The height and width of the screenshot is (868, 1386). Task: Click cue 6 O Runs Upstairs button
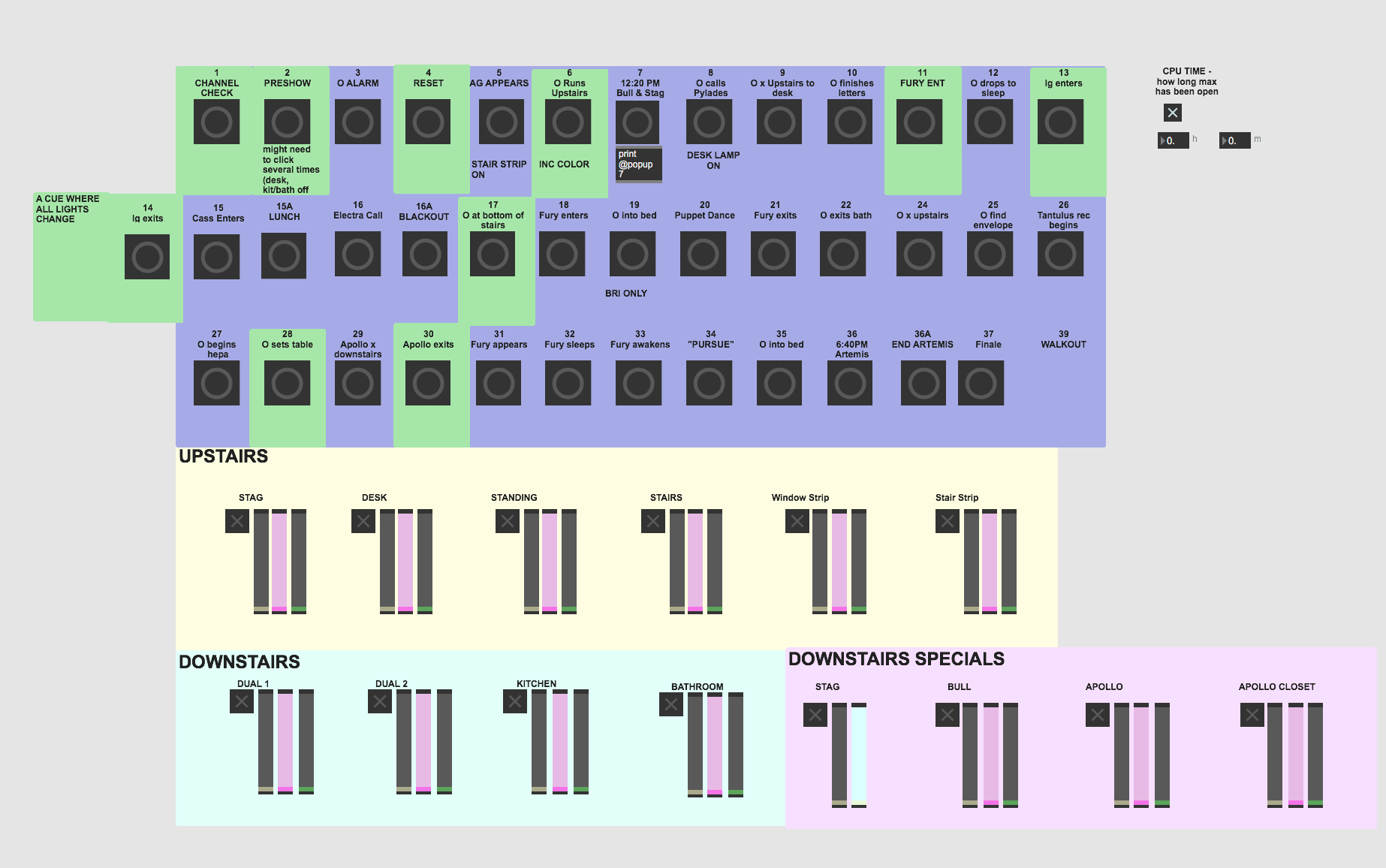(568, 122)
